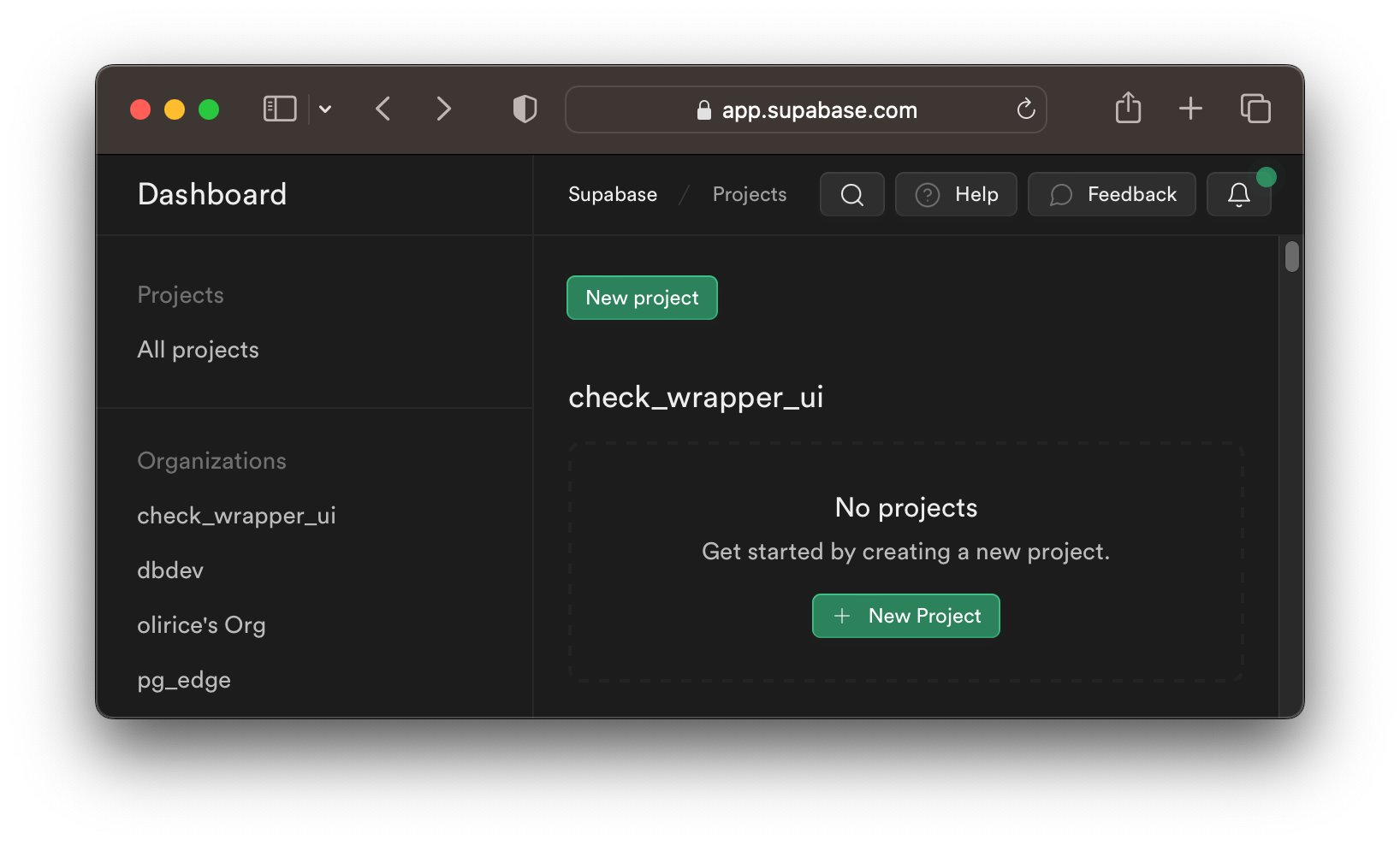This screenshot has height=845, width=1400.
Task: Click the green full-screen window button
Action: (x=209, y=109)
